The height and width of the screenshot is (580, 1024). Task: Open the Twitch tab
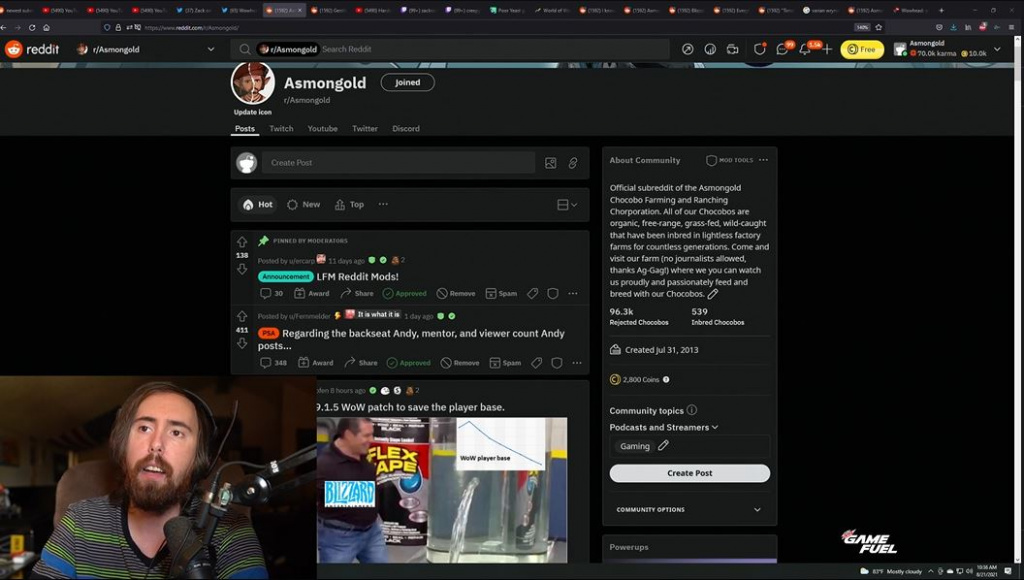[281, 129]
